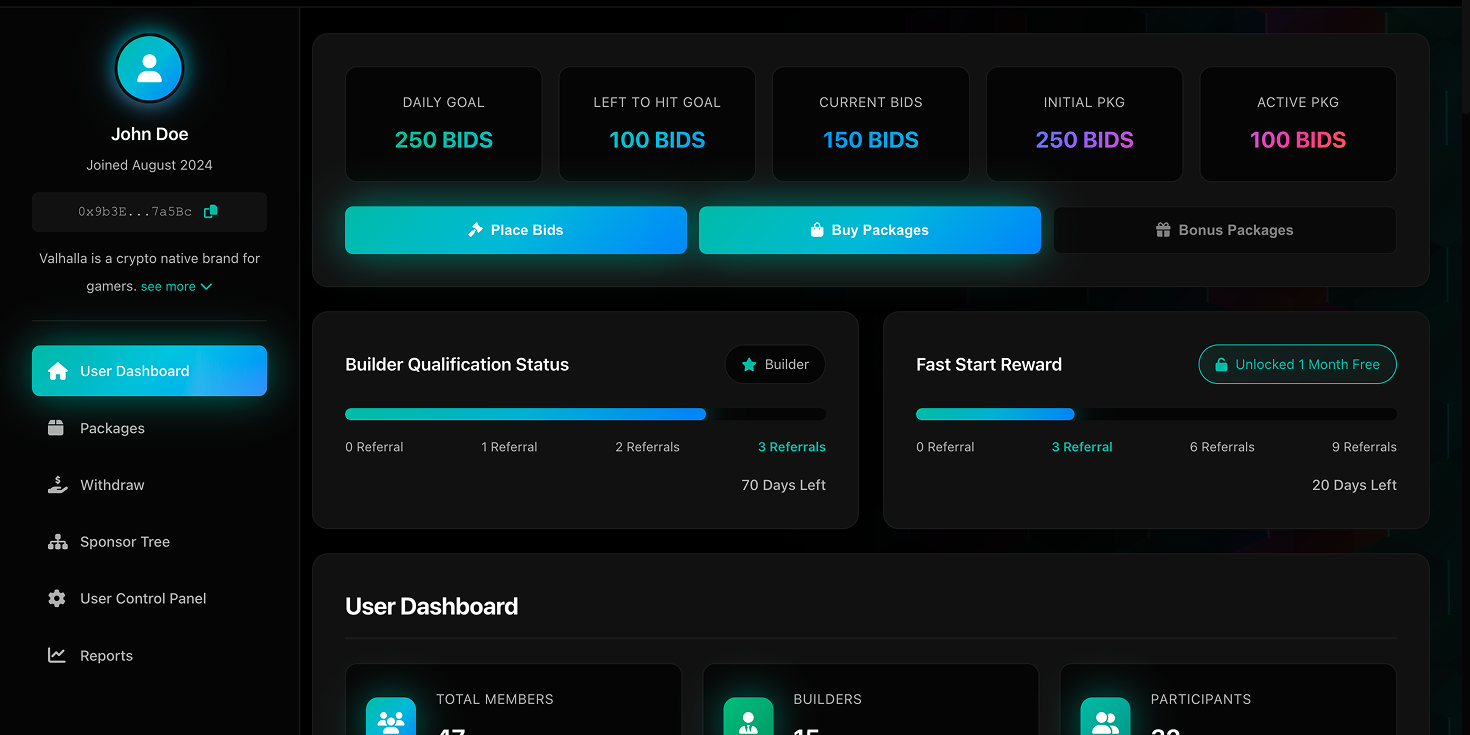
Task: Click the chart icon next to Reports
Action: click(58, 655)
